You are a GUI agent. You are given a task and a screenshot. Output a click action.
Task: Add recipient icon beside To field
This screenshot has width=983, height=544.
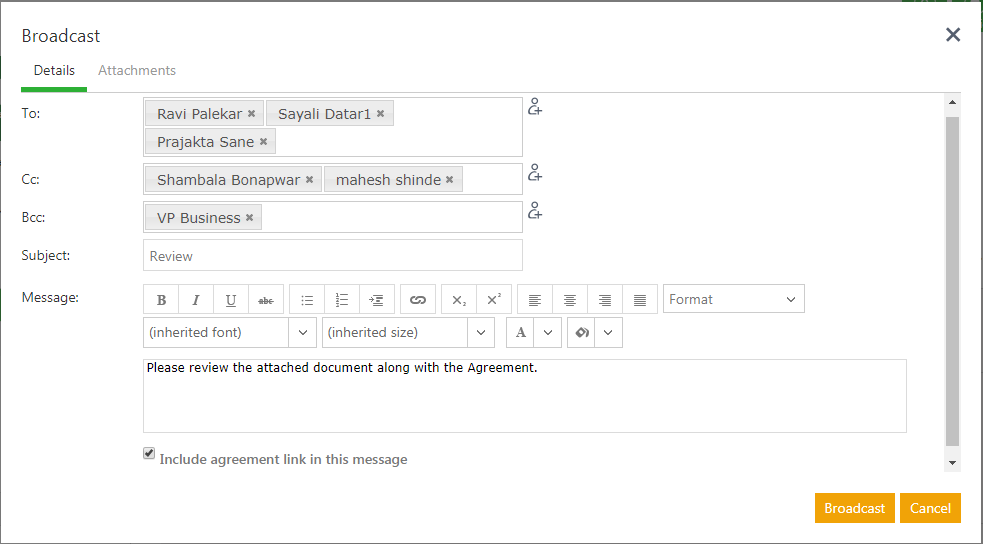pos(535,107)
